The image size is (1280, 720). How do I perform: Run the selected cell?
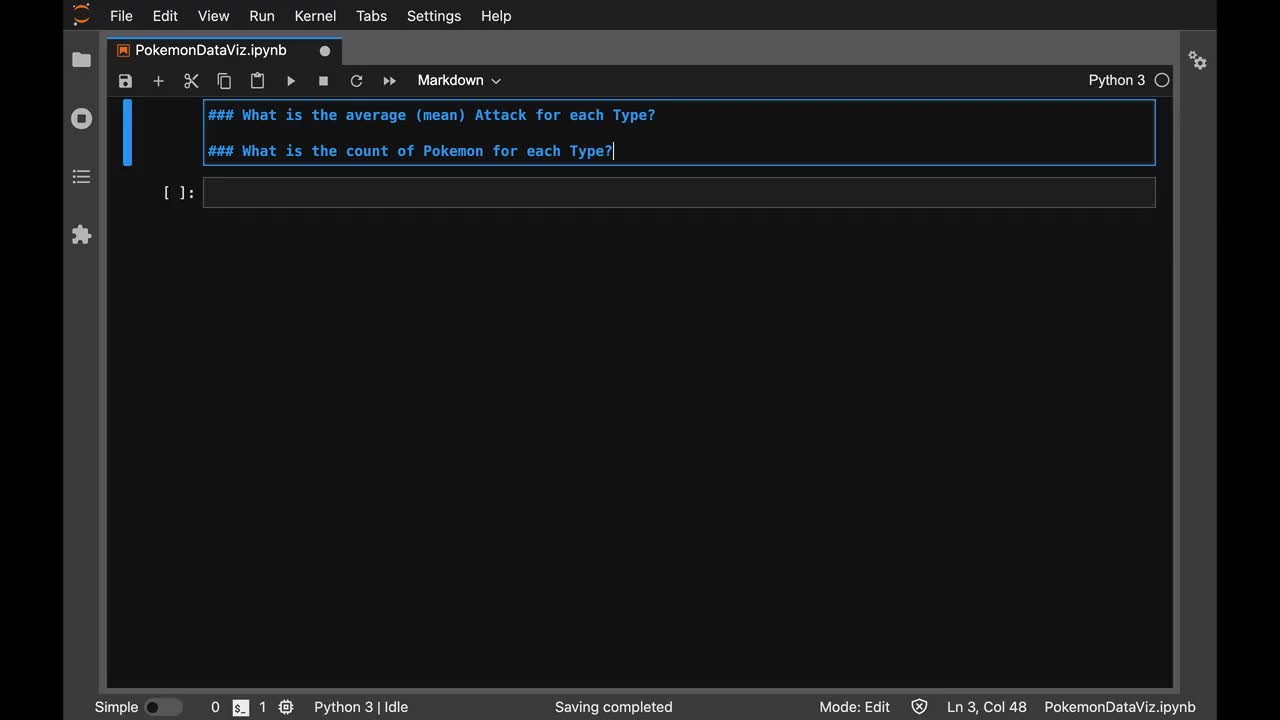(291, 81)
